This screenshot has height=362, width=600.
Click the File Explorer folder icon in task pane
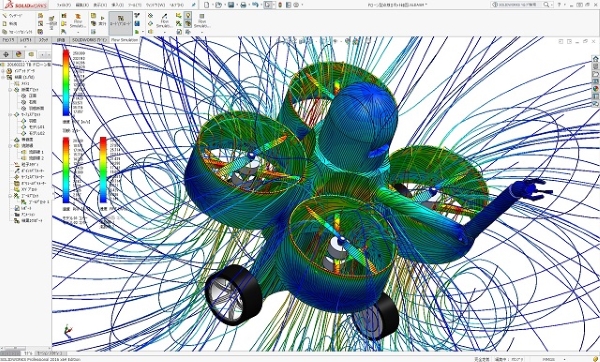(x=595, y=73)
